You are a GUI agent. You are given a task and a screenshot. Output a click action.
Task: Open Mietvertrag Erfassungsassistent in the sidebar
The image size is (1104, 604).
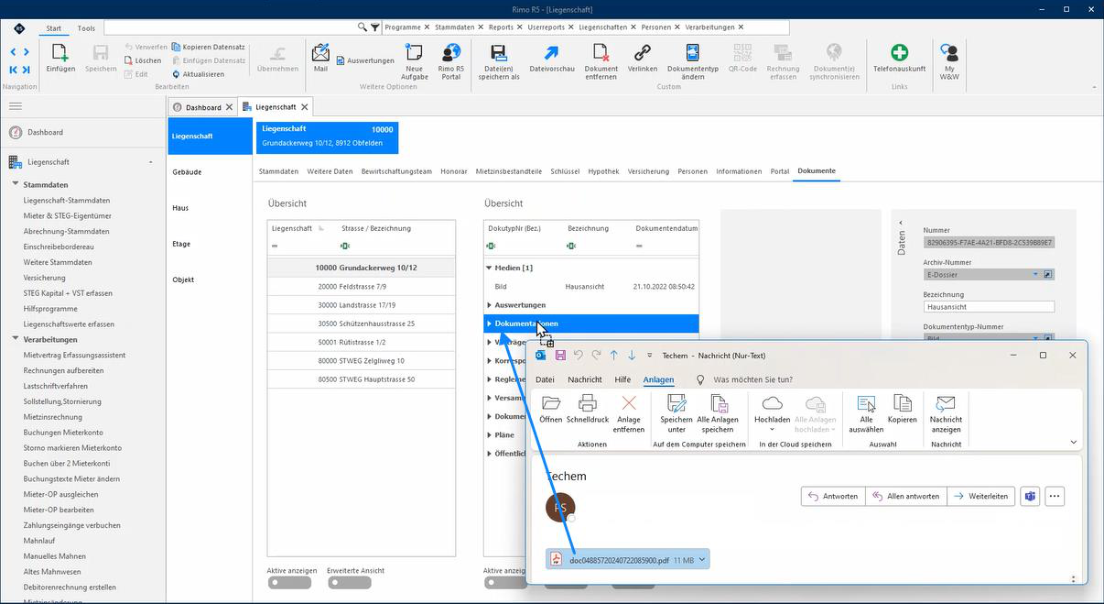75,355
